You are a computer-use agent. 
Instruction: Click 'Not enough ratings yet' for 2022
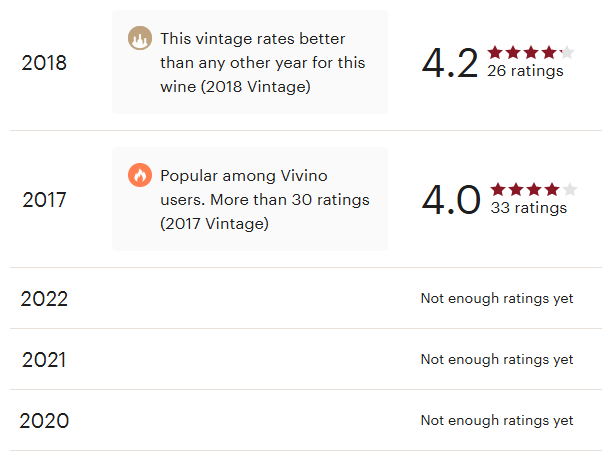coord(497,299)
